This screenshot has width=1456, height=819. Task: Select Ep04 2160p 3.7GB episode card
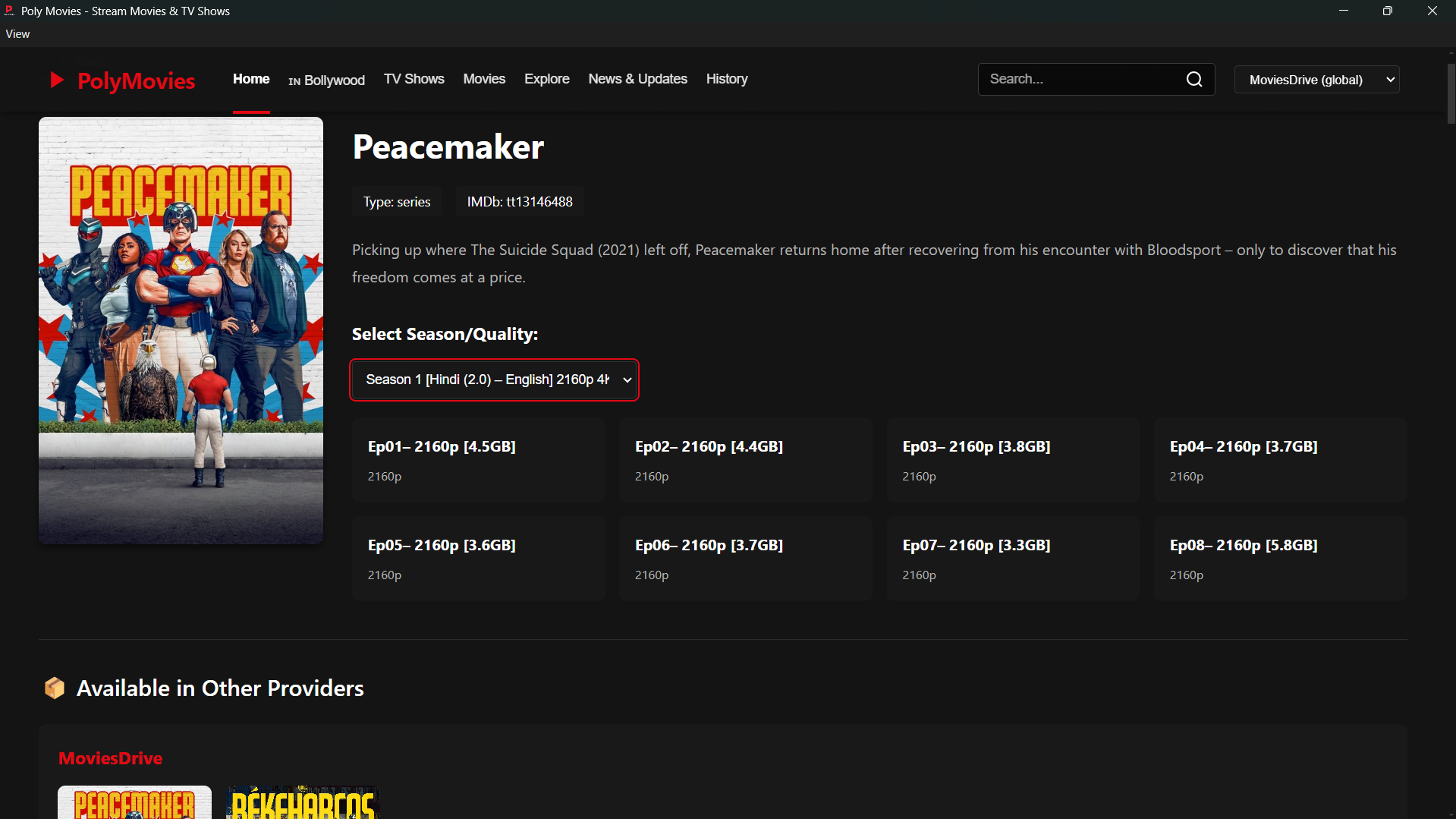click(x=1280, y=460)
